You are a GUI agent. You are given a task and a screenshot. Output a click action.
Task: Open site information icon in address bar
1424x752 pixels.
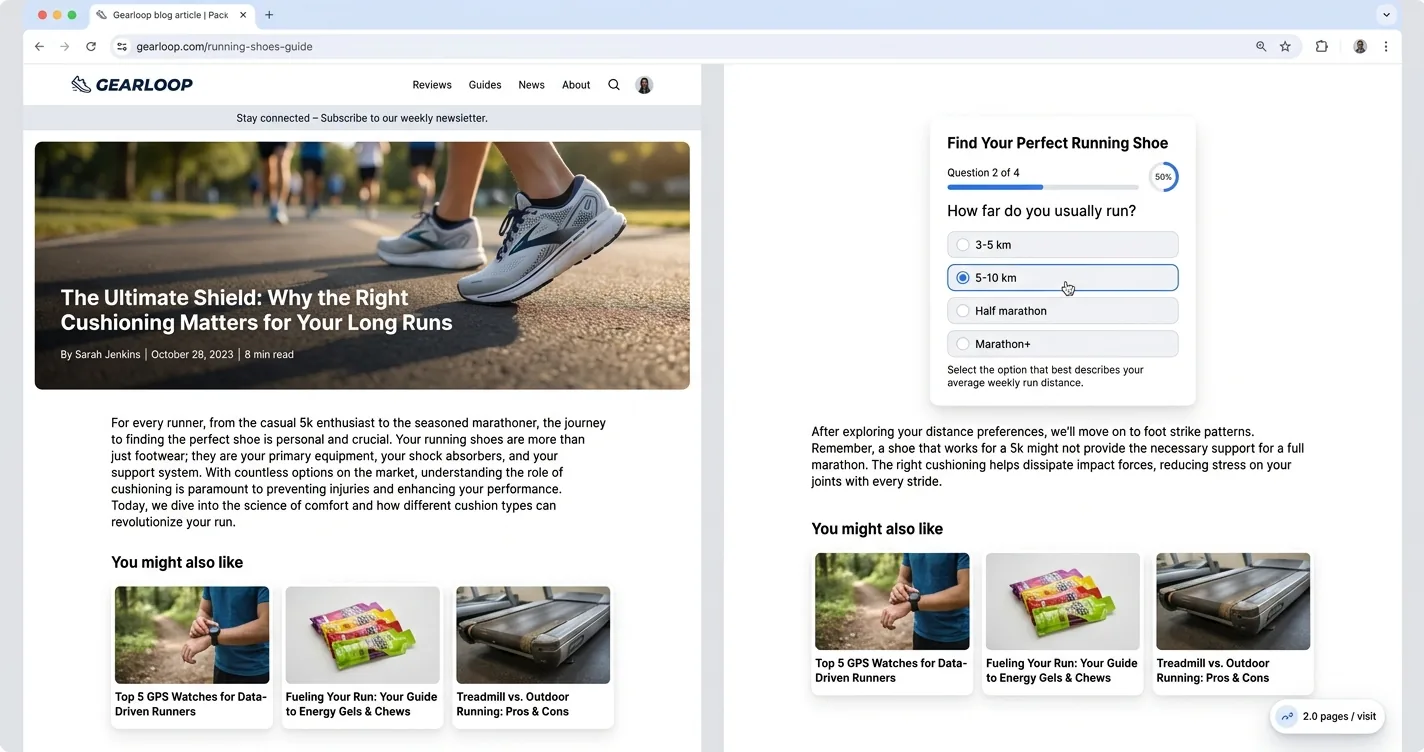click(x=122, y=46)
